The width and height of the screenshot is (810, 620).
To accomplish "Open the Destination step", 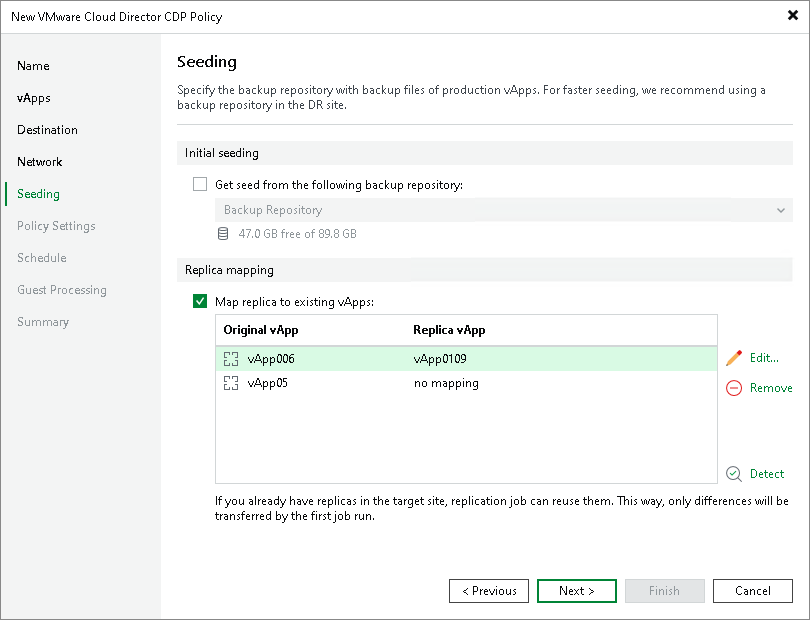I will tap(48, 130).
